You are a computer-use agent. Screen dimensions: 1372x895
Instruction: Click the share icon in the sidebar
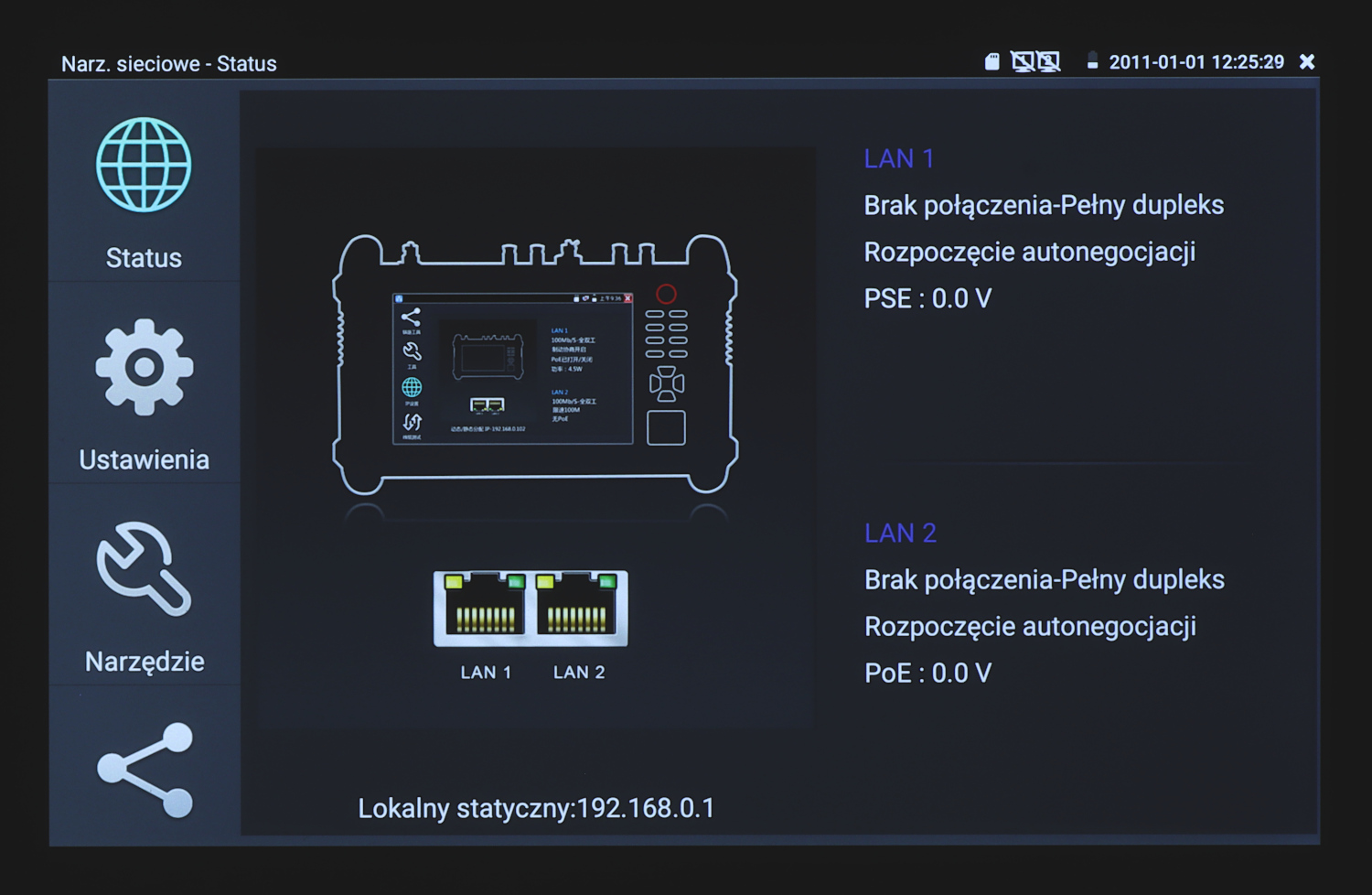[x=145, y=770]
